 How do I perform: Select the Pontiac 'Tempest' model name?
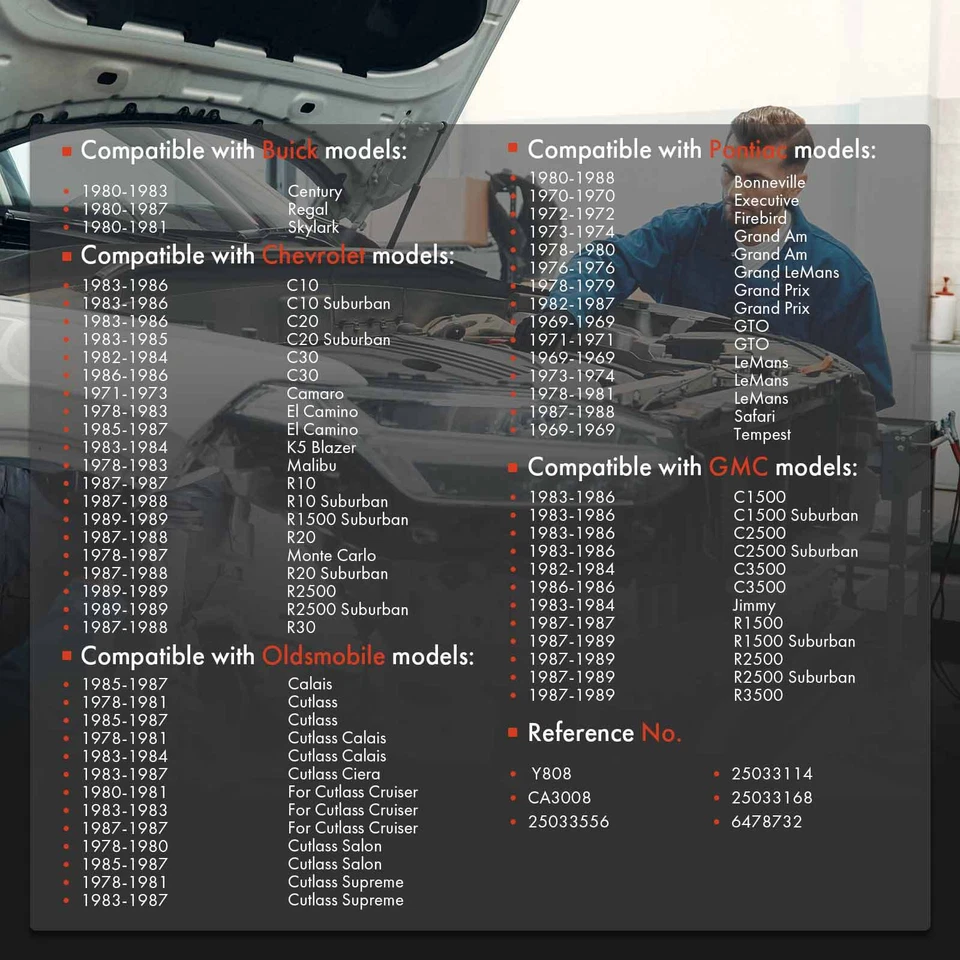[762, 435]
